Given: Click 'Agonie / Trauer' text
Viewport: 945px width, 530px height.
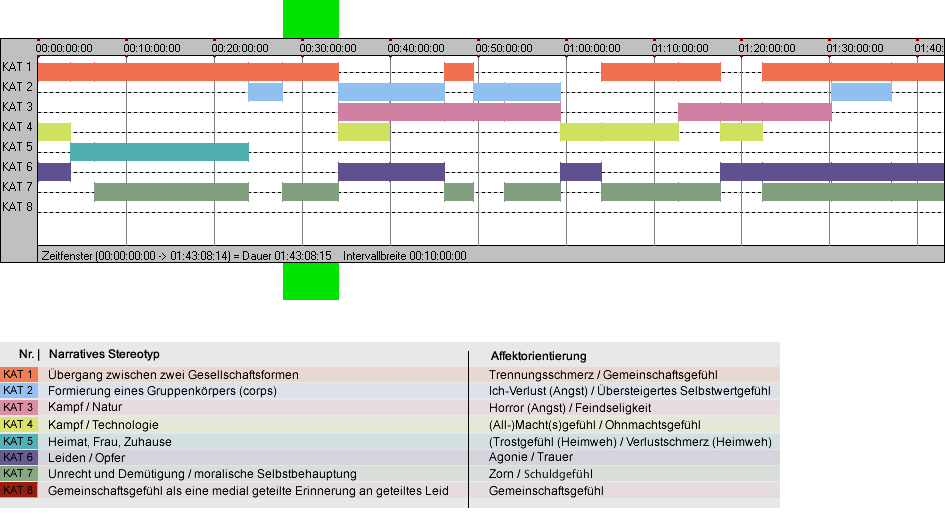Looking at the screenshot, I should (x=531, y=457).
